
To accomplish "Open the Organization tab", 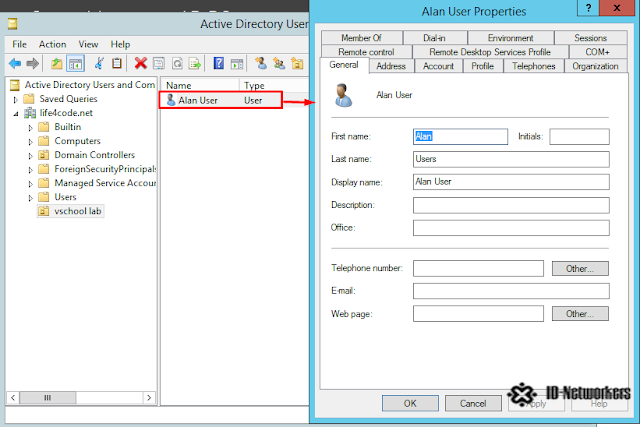I will 595,66.
